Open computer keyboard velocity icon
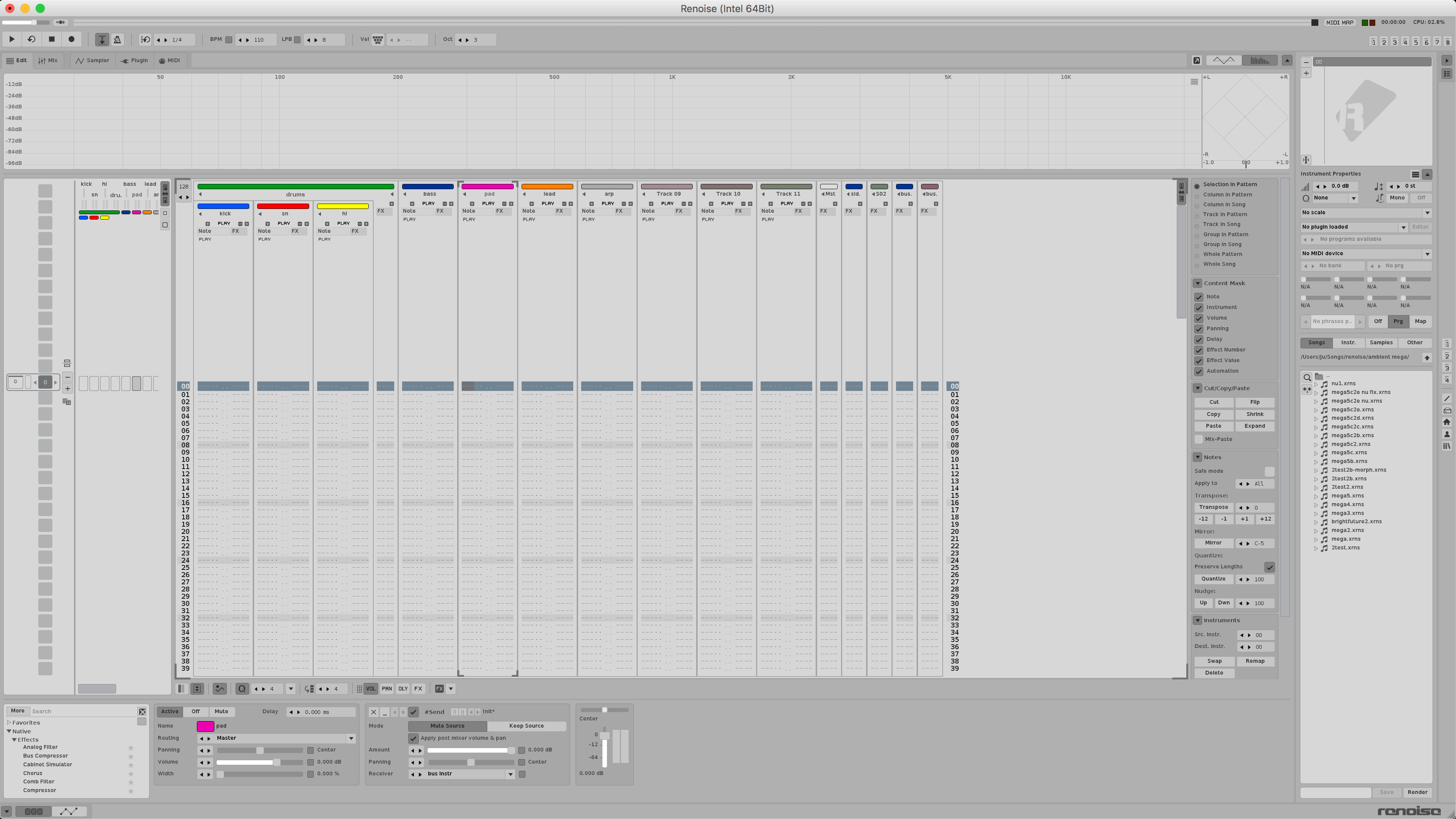Viewport: 1456px width, 819px height. (x=377, y=39)
